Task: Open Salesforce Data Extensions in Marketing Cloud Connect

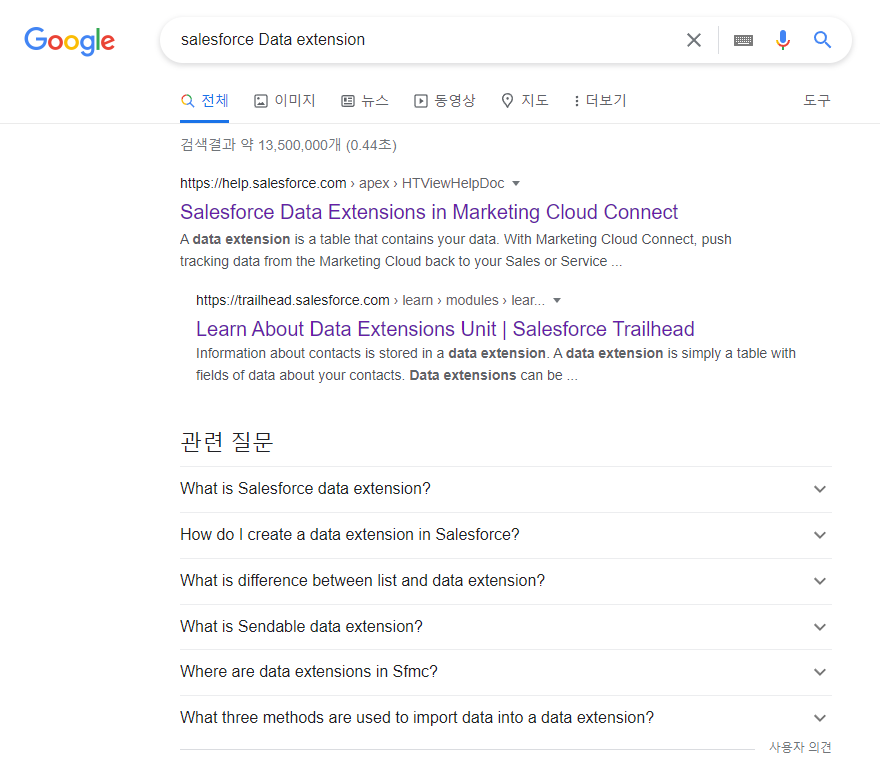Action: tap(429, 212)
